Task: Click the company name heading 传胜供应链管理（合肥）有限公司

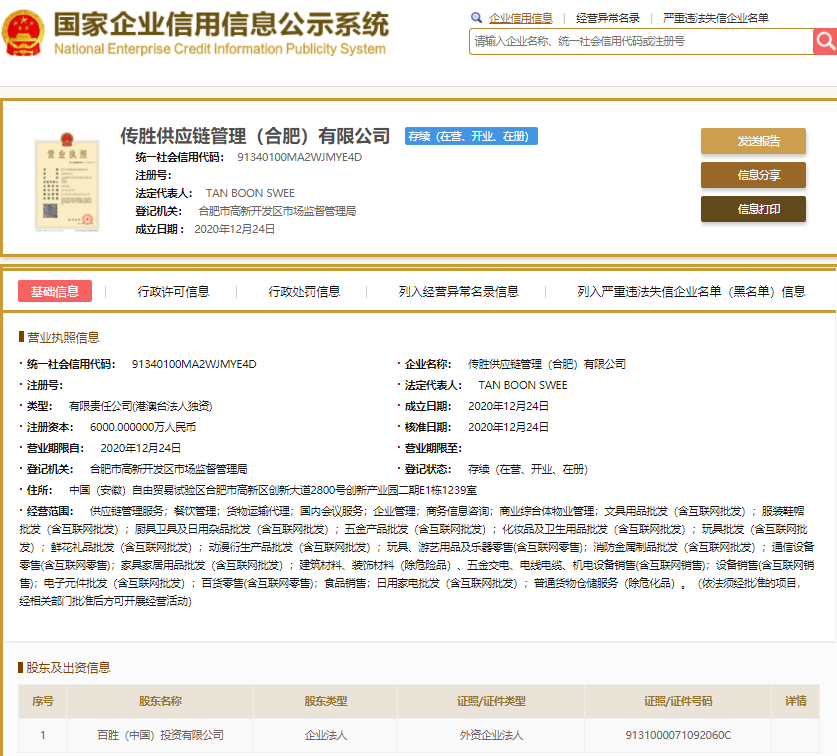Action: pyautogui.click(x=255, y=136)
